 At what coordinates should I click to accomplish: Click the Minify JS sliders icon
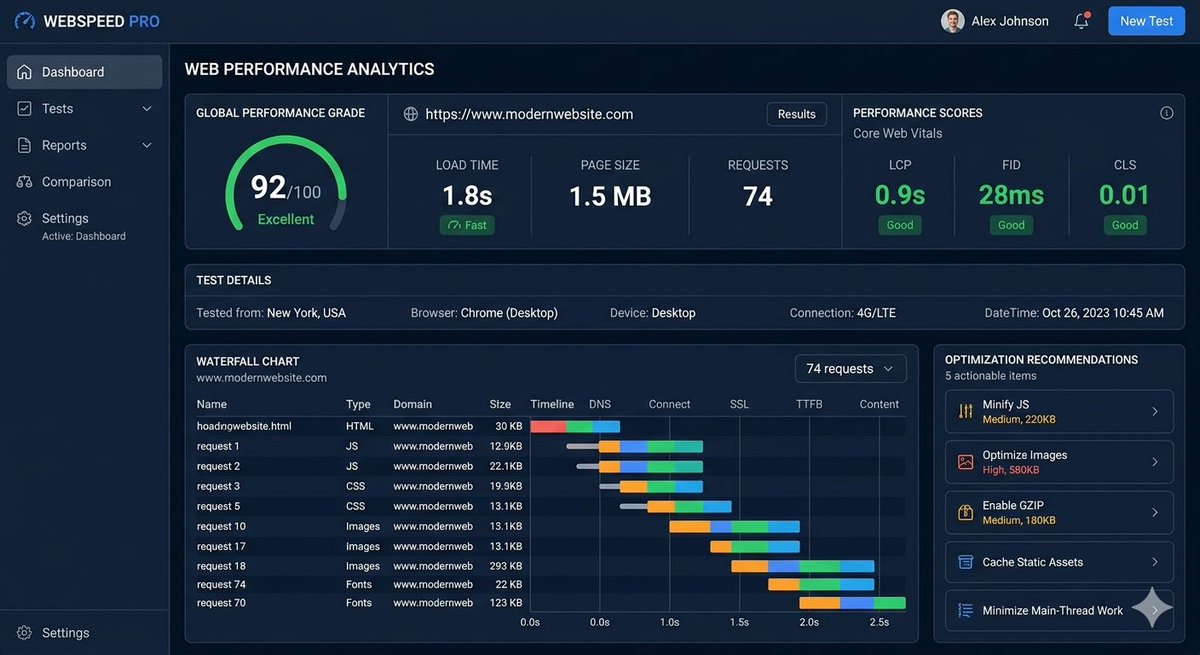point(965,411)
